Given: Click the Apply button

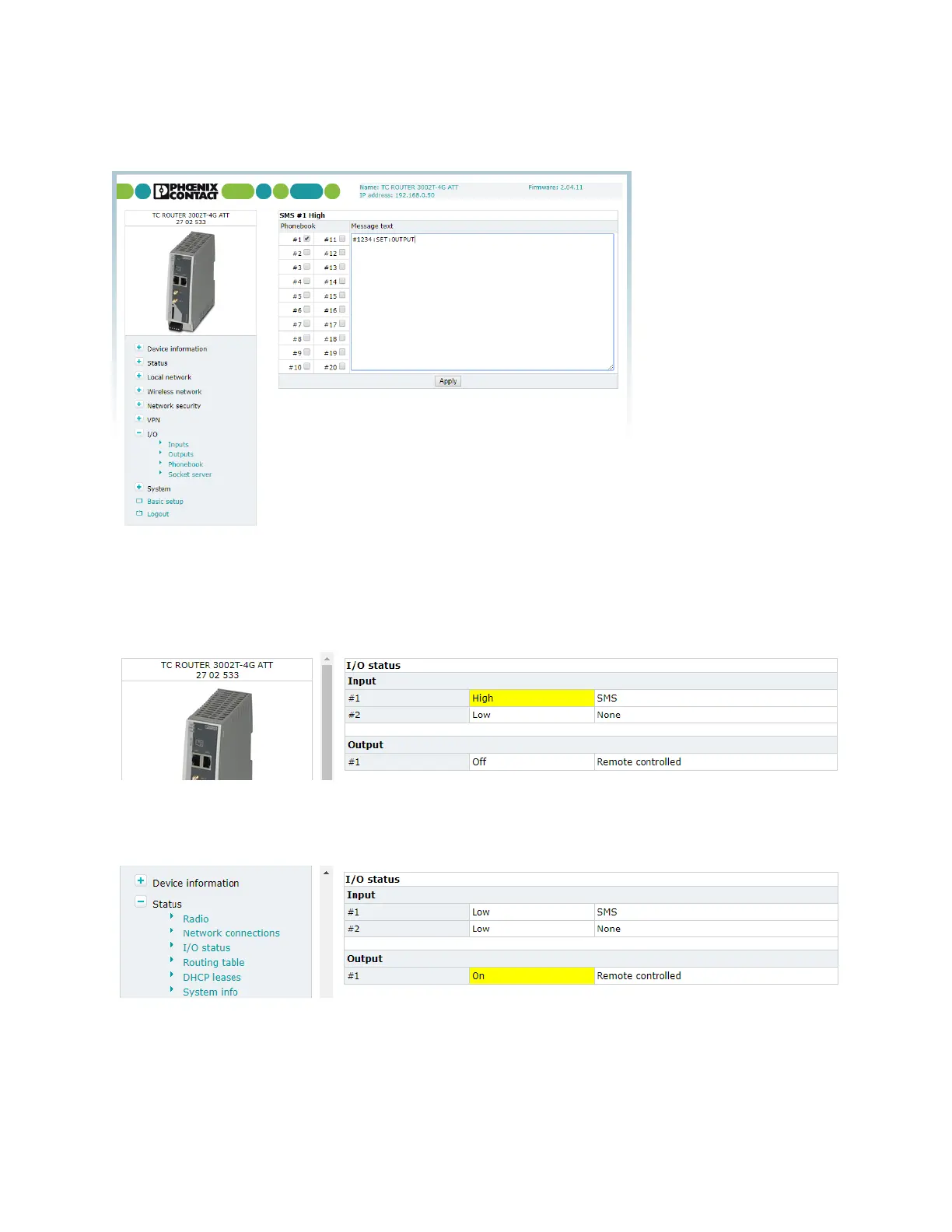Looking at the screenshot, I should point(448,381).
